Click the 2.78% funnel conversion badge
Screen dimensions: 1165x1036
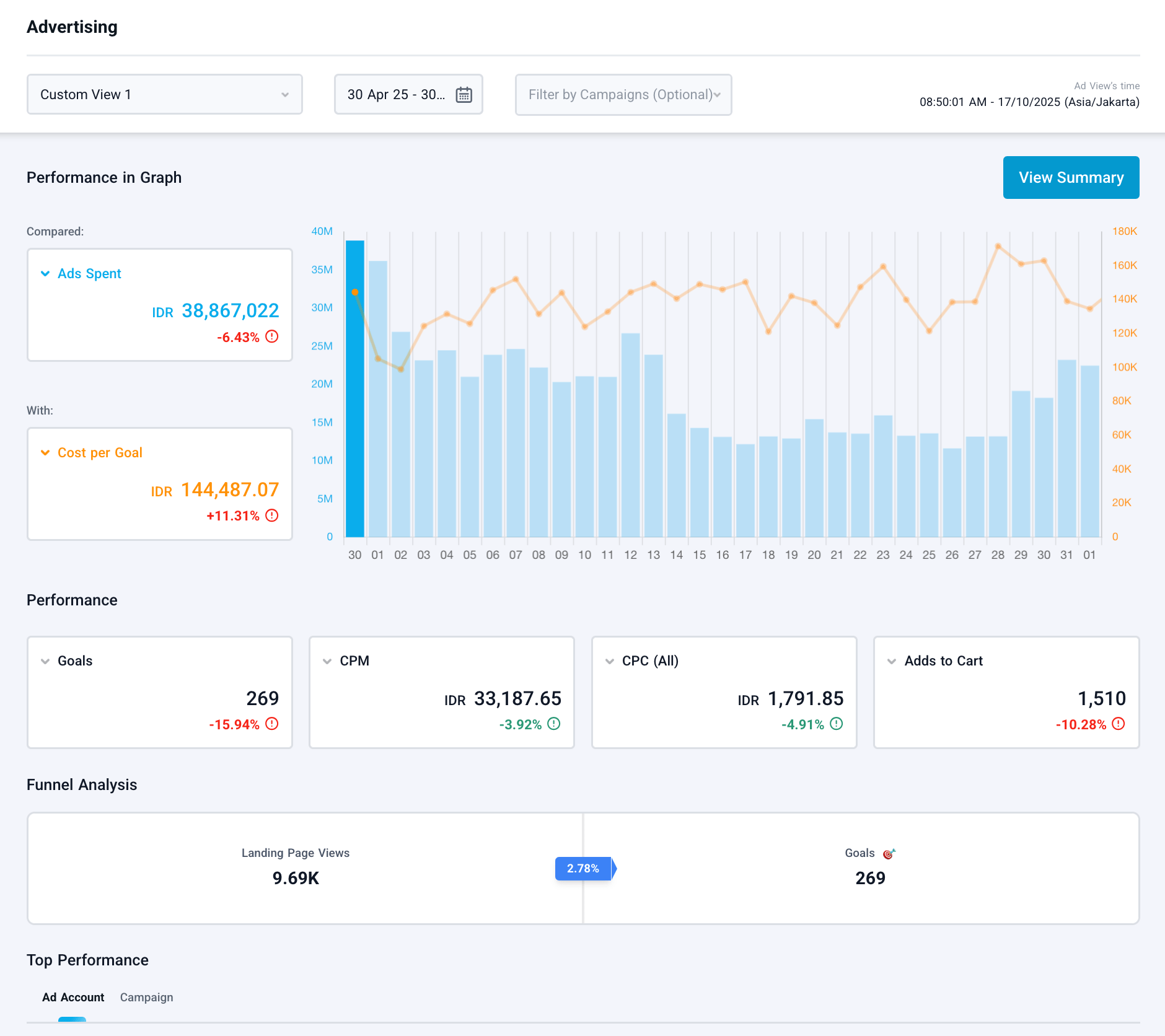pos(583,869)
